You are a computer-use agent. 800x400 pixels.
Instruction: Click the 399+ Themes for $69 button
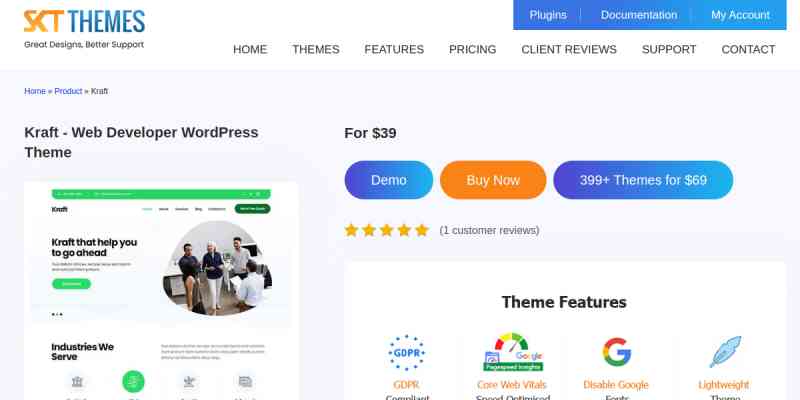tap(643, 180)
